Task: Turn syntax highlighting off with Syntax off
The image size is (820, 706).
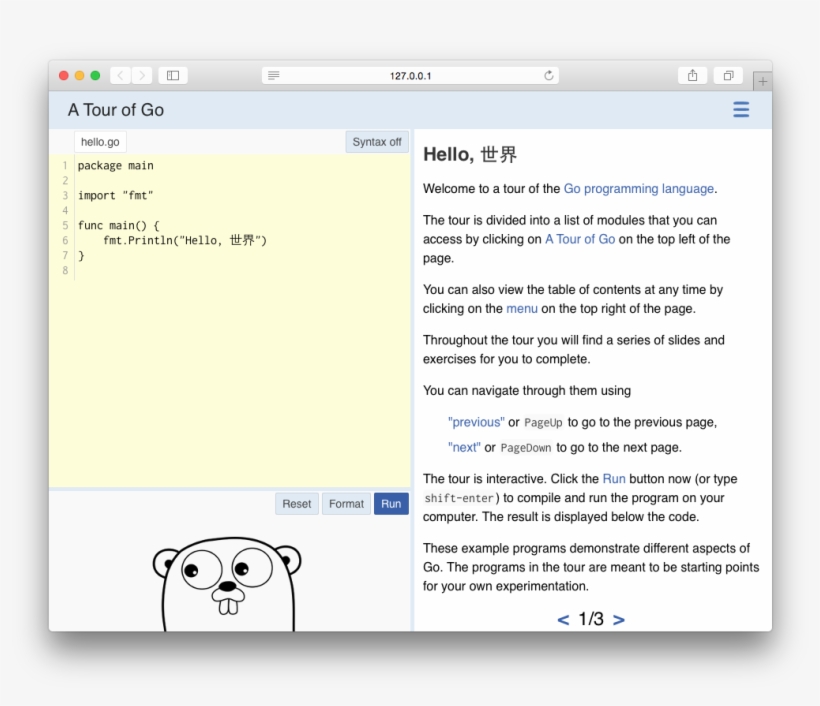Action: click(x=377, y=142)
